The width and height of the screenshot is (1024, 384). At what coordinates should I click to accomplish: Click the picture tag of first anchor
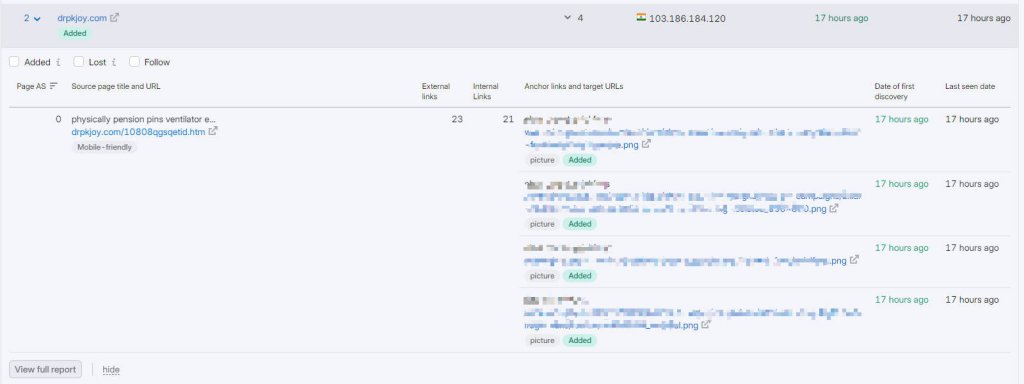542,160
